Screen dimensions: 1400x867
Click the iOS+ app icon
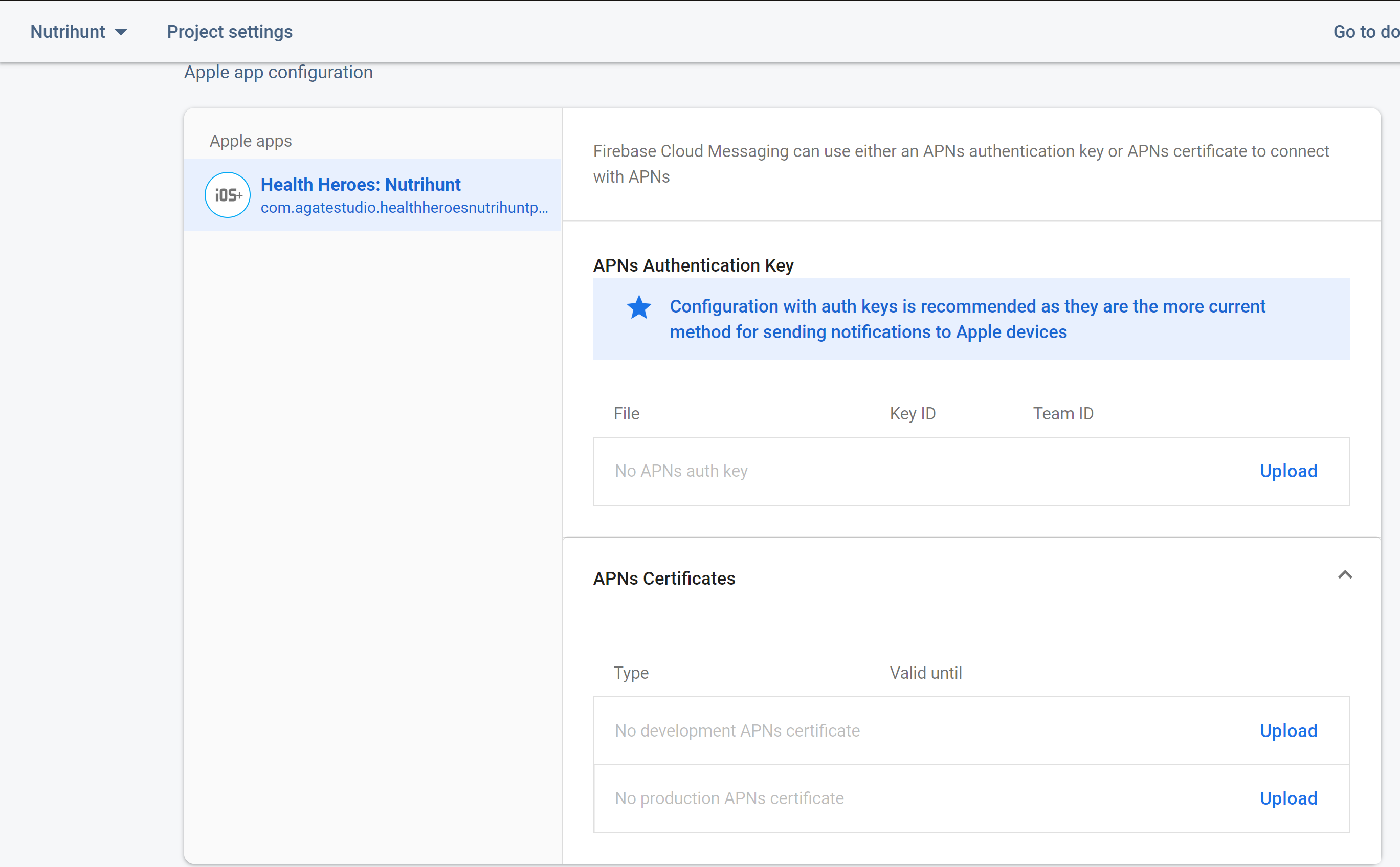pyautogui.click(x=227, y=195)
